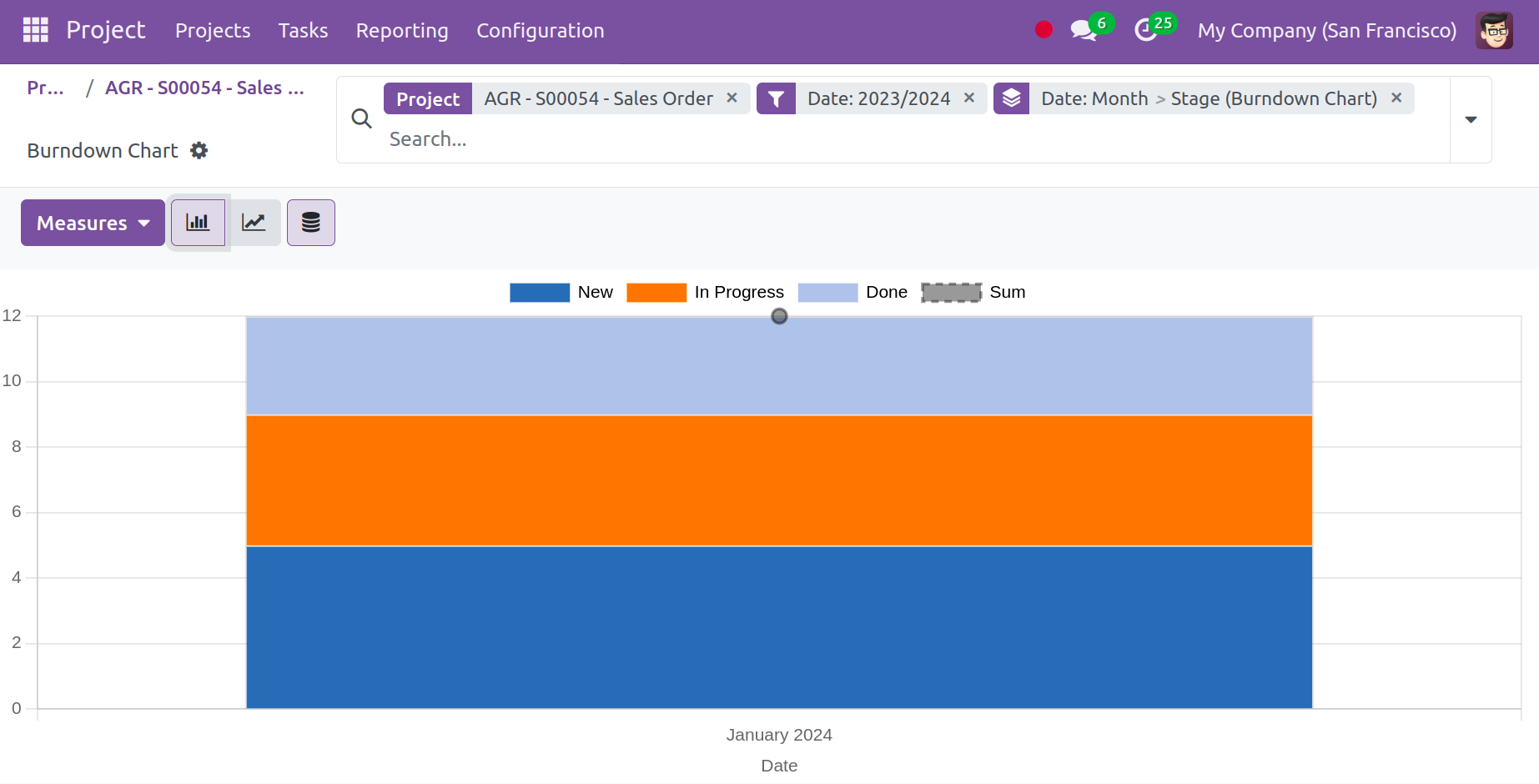Viewport: 1539px width, 784px height.
Task: Toggle the New legend swatch
Action: click(x=540, y=293)
